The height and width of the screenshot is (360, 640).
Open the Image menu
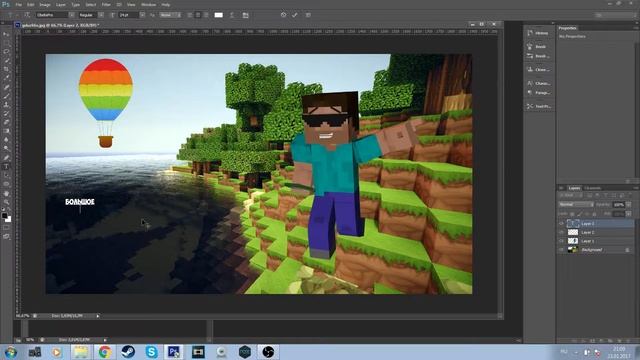point(45,4)
